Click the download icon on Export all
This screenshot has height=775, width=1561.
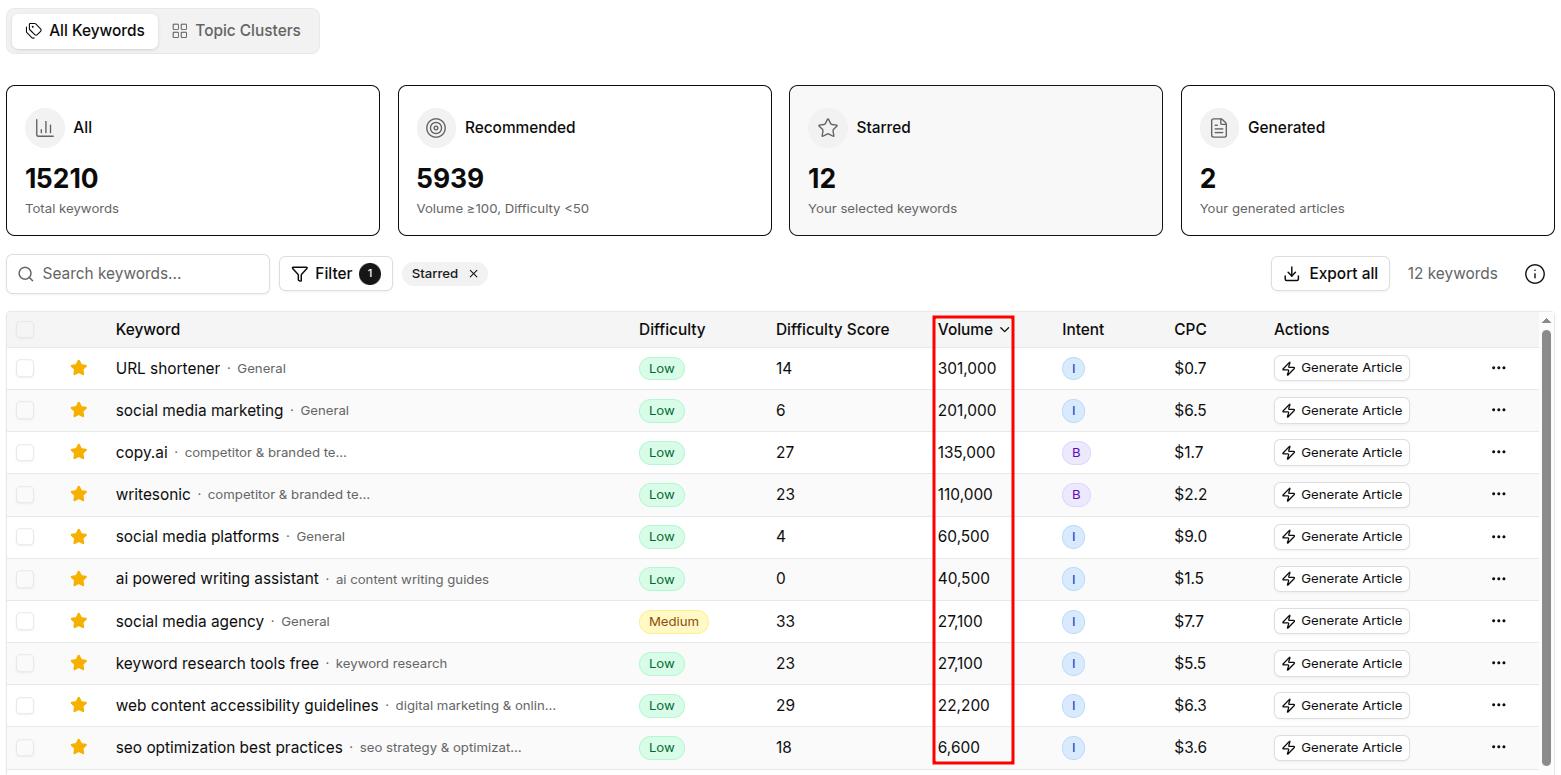pyautogui.click(x=1291, y=273)
